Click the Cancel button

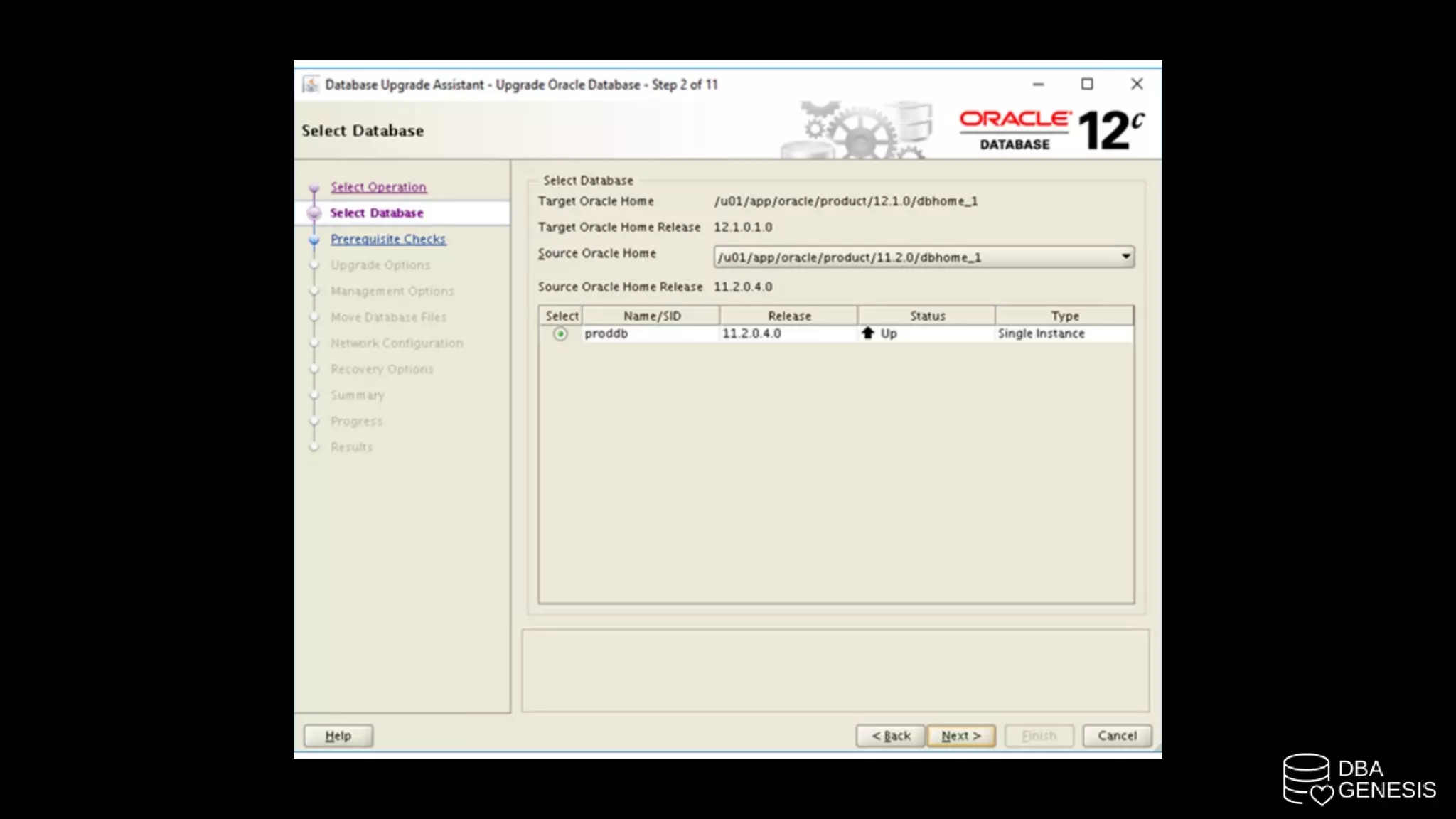[1116, 735]
